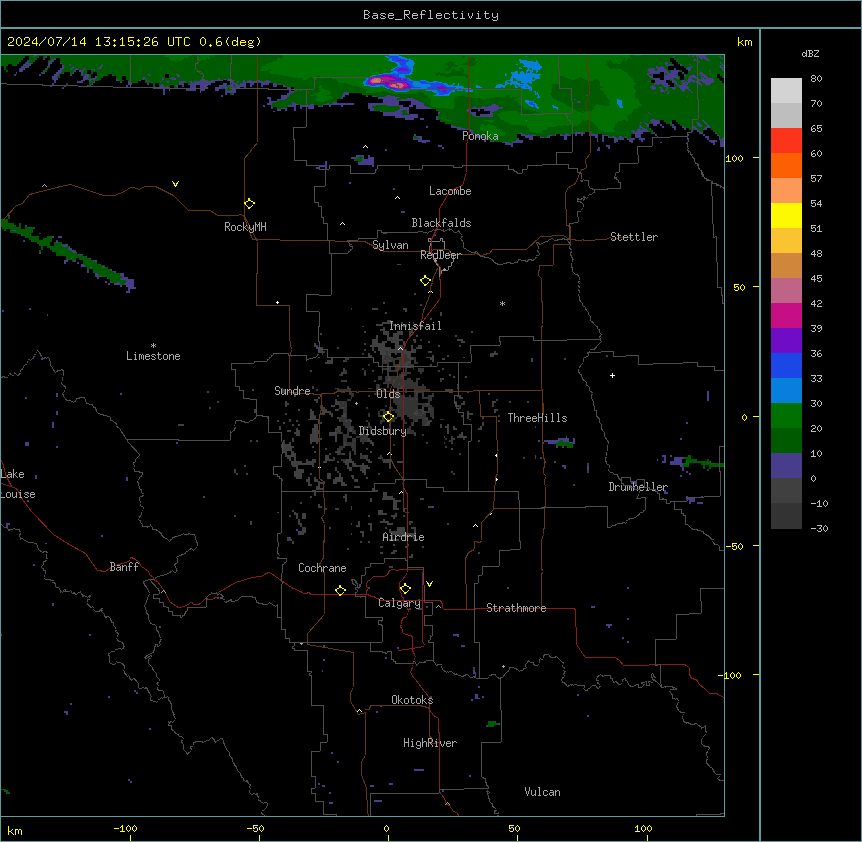Click the magenta 42 dBZ legend color

pyautogui.click(x=786, y=315)
